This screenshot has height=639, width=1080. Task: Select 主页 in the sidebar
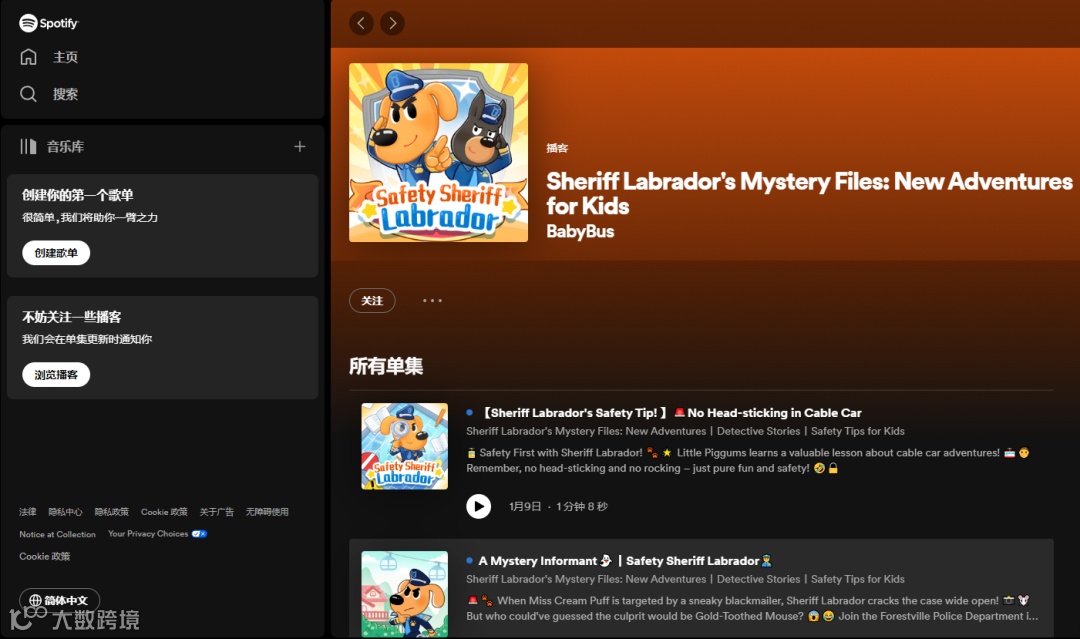click(x=65, y=57)
